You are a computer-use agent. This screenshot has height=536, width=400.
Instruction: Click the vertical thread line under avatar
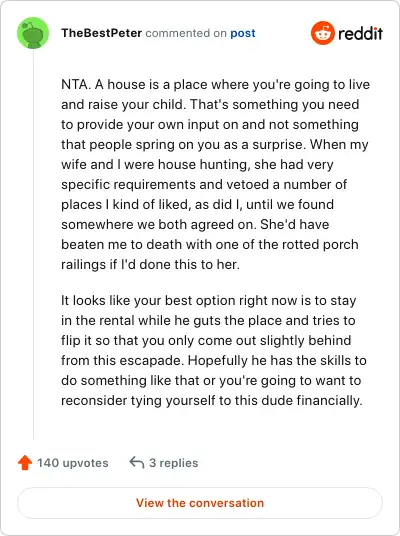(x=33, y=244)
